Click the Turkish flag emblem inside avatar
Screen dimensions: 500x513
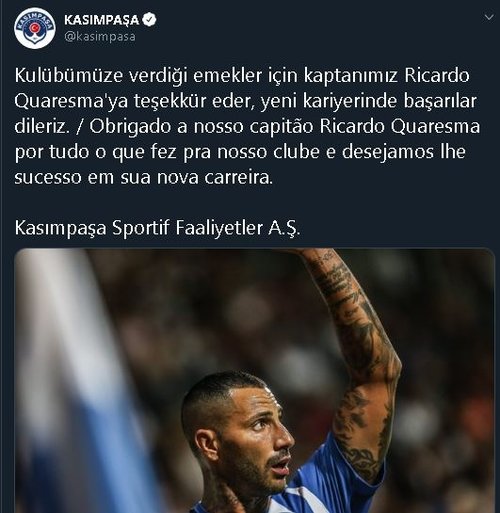click(x=35, y=29)
